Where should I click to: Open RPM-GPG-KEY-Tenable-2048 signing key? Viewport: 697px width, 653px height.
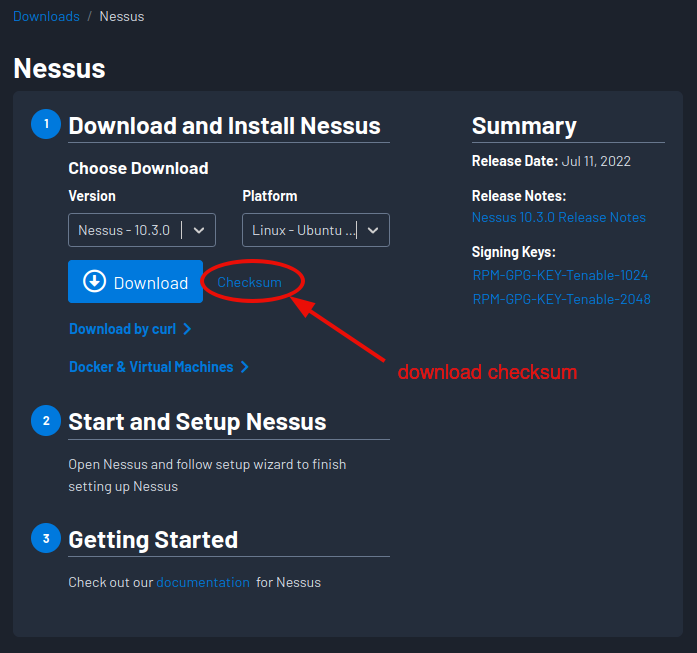(x=561, y=299)
